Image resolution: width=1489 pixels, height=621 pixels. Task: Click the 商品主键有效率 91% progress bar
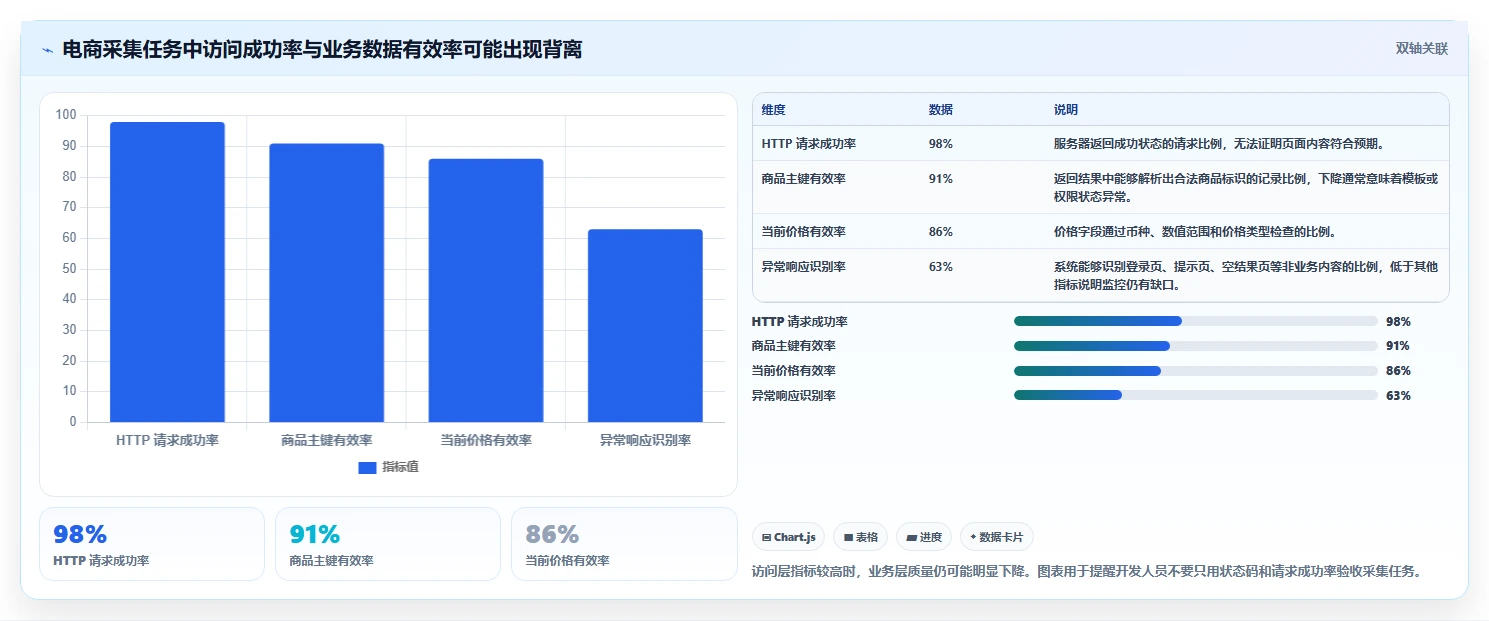pos(1196,346)
